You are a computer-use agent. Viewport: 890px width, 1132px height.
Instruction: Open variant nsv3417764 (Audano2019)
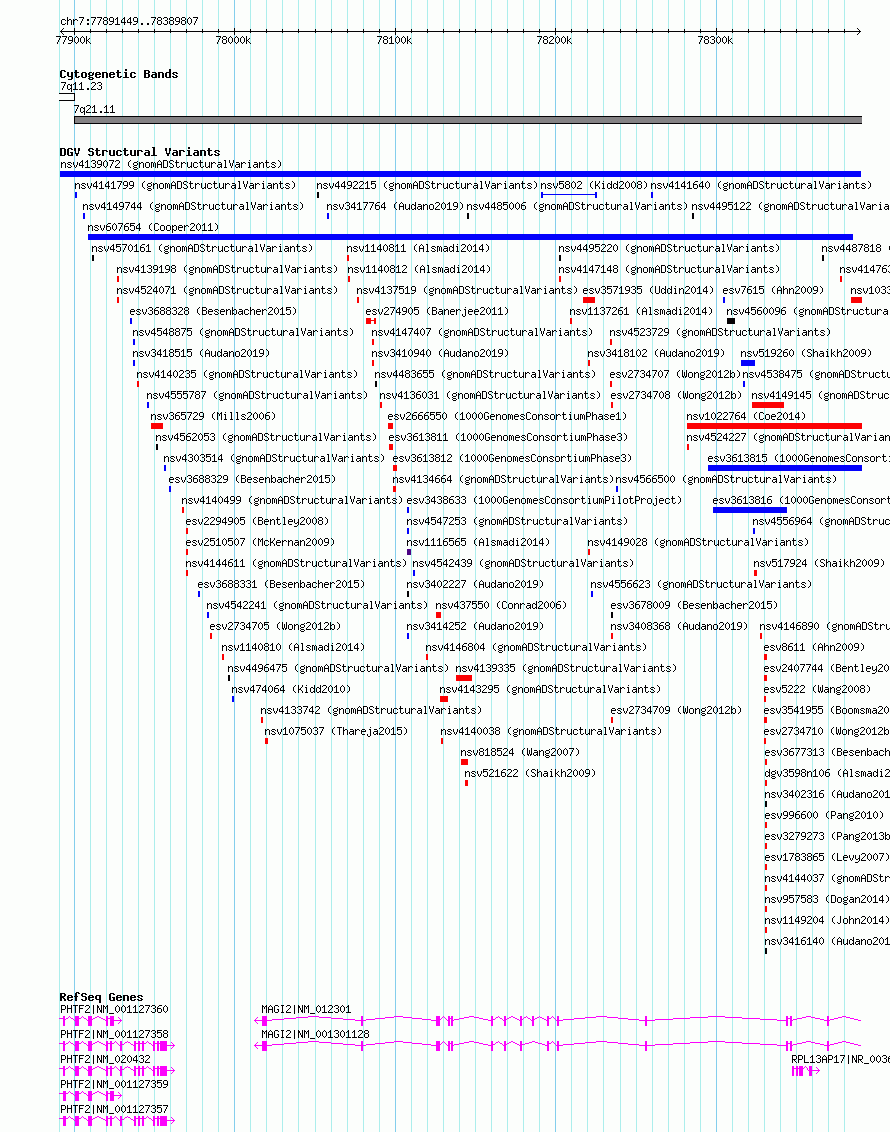tap(395, 206)
